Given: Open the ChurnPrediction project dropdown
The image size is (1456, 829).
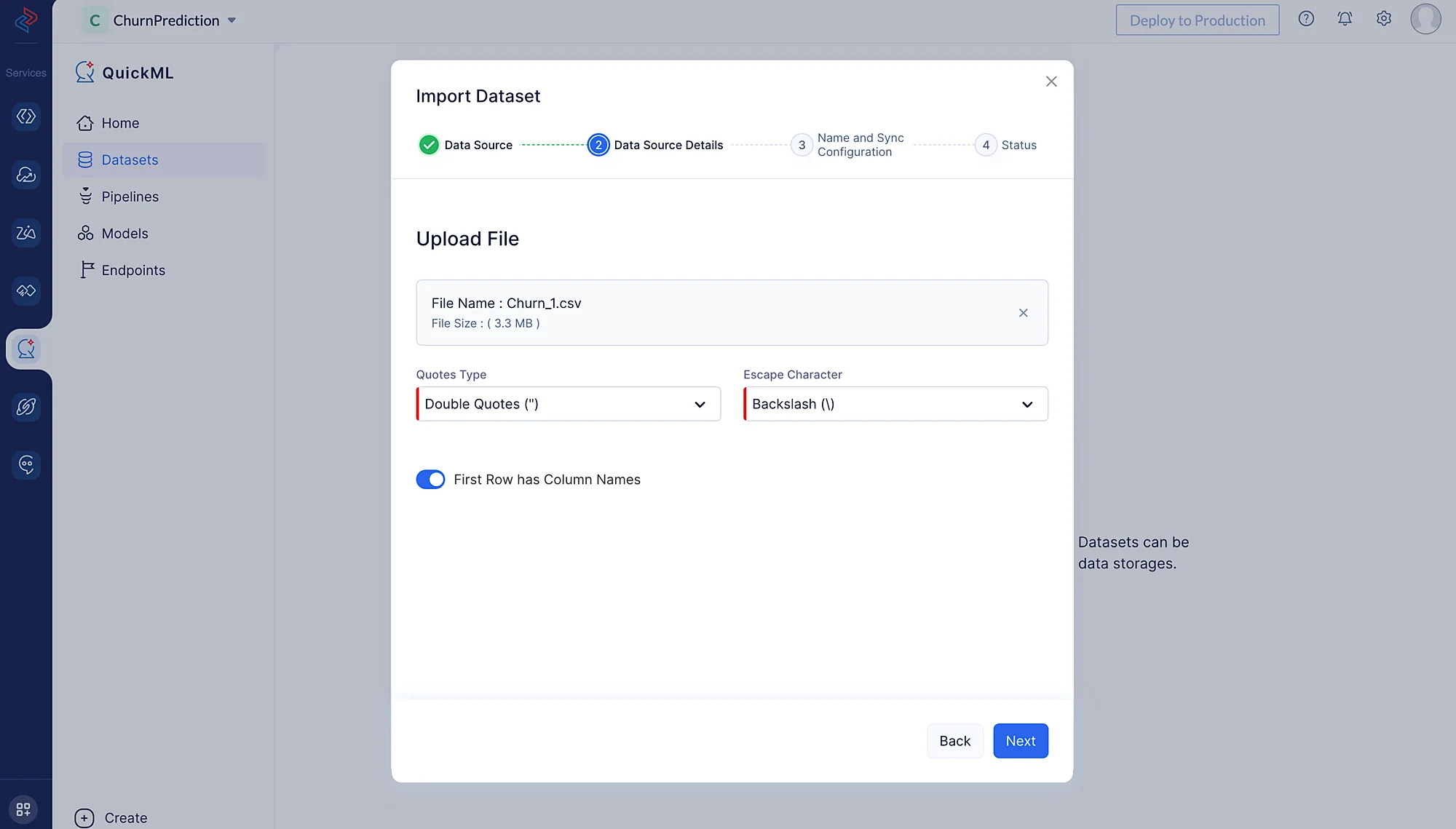Looking at the screenshot, I should click(232, 20).
